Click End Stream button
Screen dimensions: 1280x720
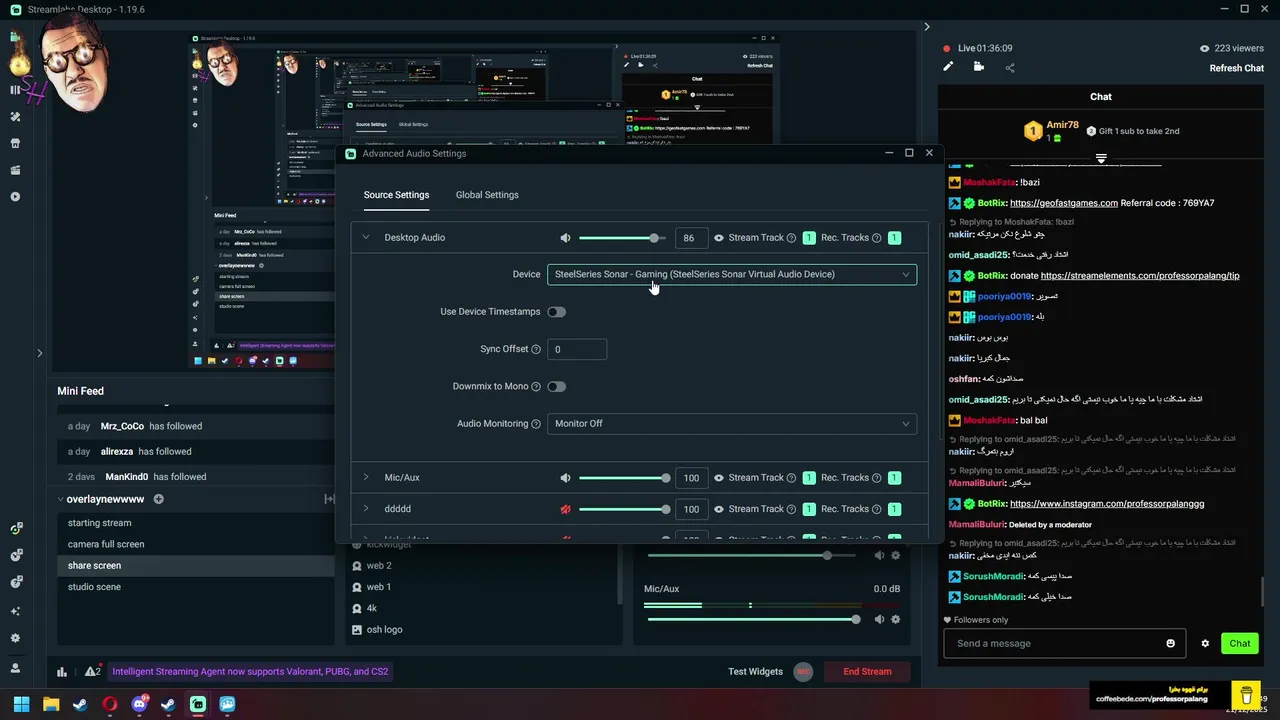coord(867,672)
